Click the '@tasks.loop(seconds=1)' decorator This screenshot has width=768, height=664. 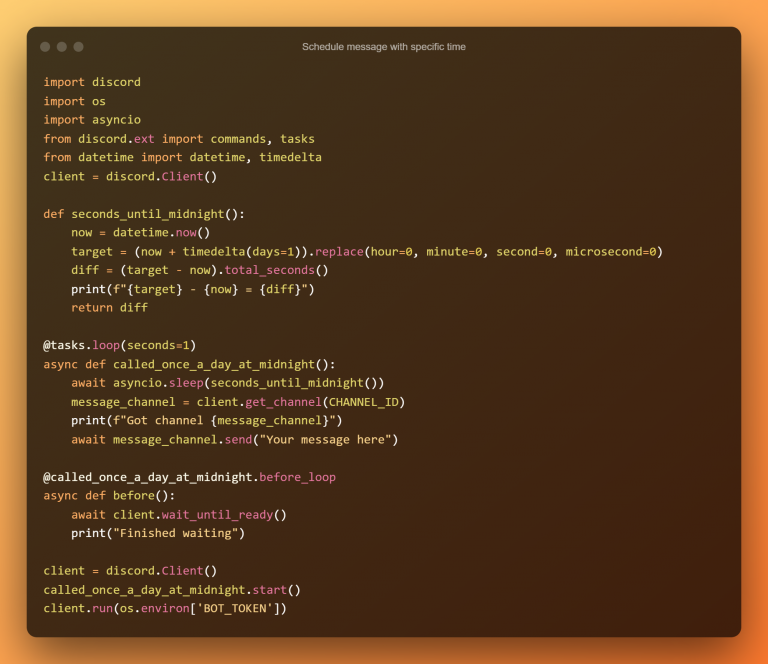click(x=120, y=345)
